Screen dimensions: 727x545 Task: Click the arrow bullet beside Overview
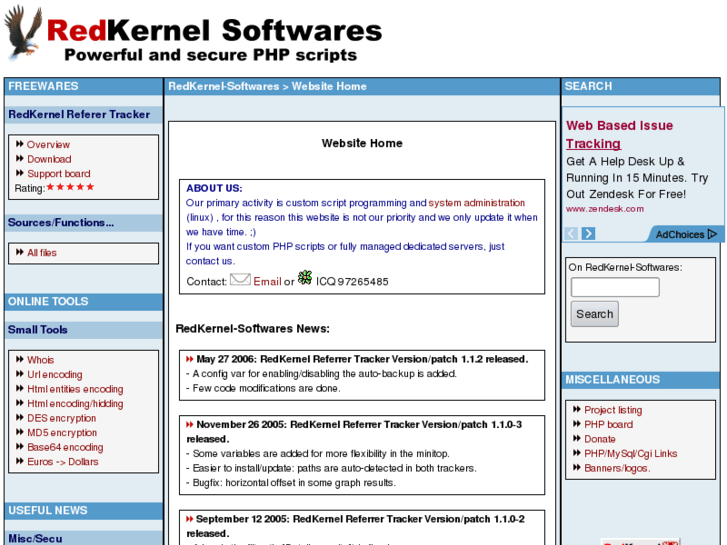[x=19, y=144]
